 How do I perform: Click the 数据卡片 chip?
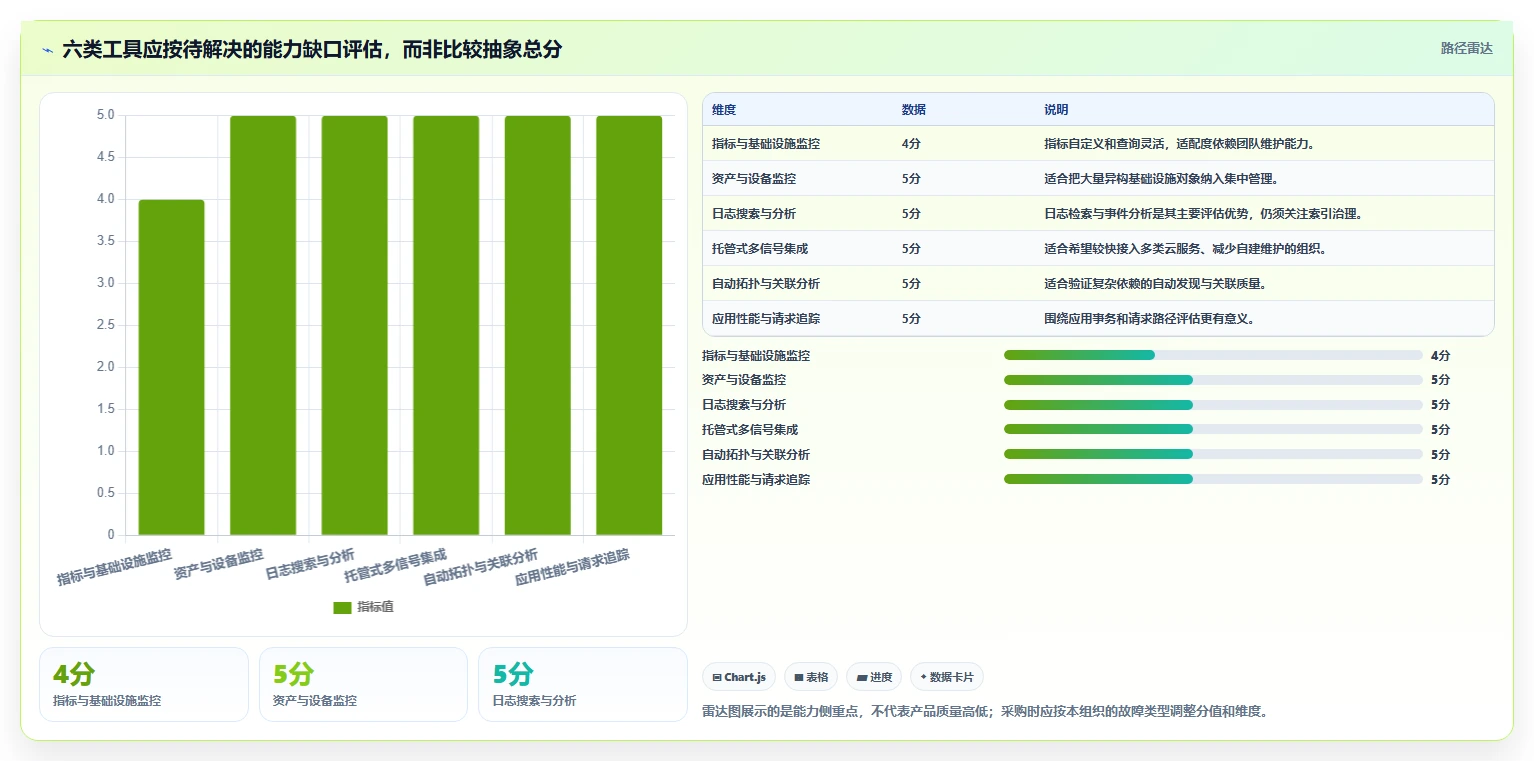(947, 677)
